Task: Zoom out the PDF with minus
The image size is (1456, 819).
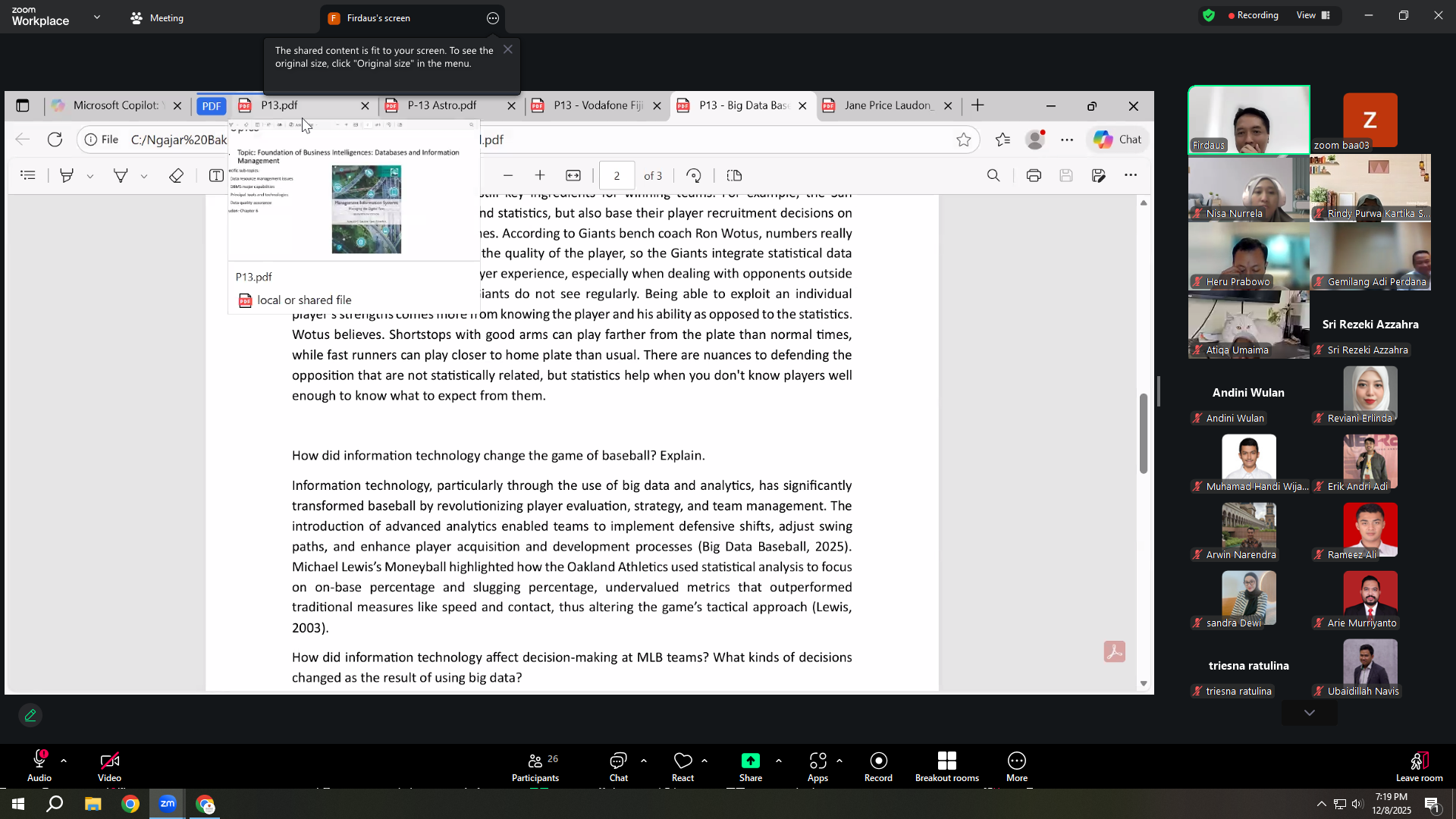Action: click(508, 175)
